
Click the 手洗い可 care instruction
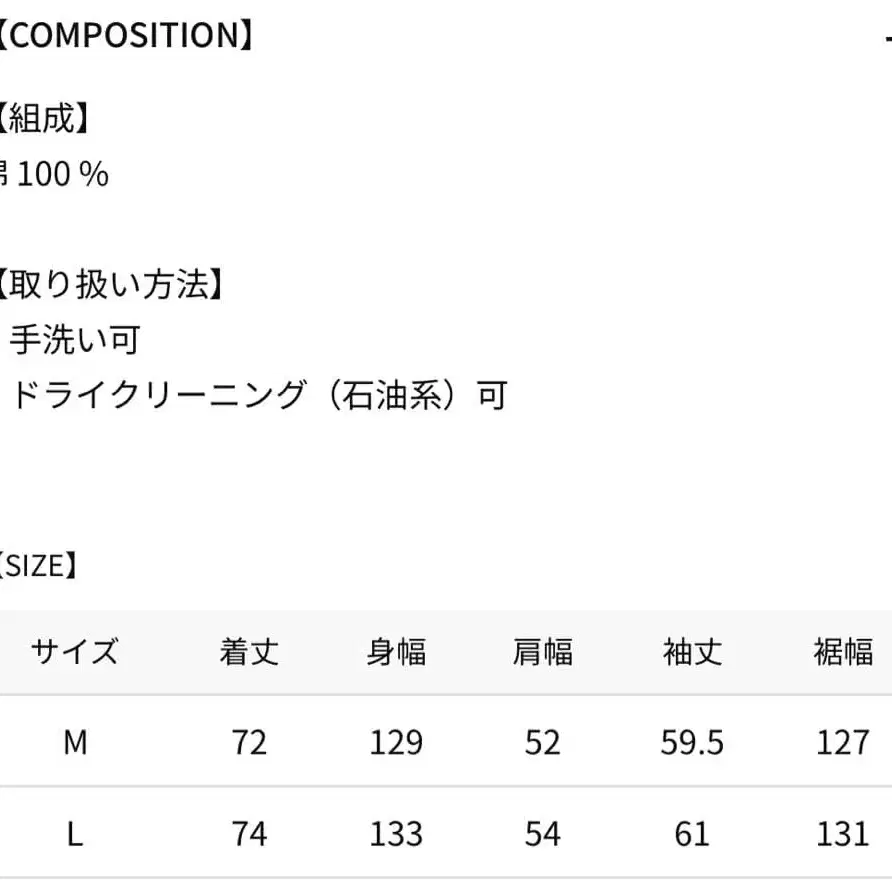coord(75,340)
